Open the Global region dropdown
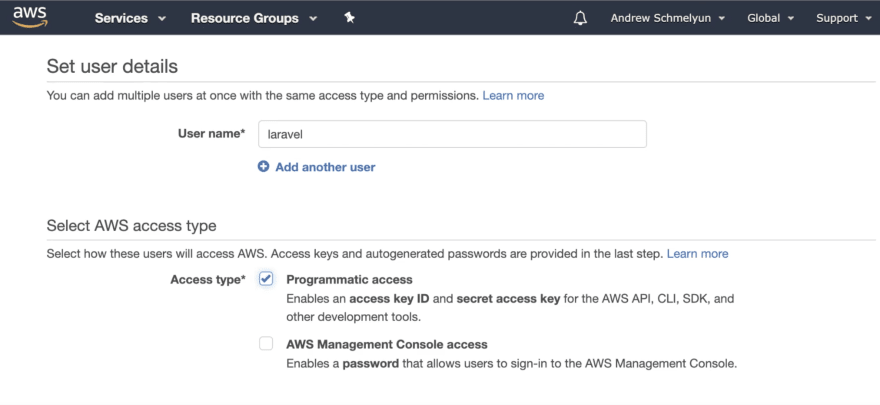This screenshot has height=405, width=880. [x=771, y=18]
